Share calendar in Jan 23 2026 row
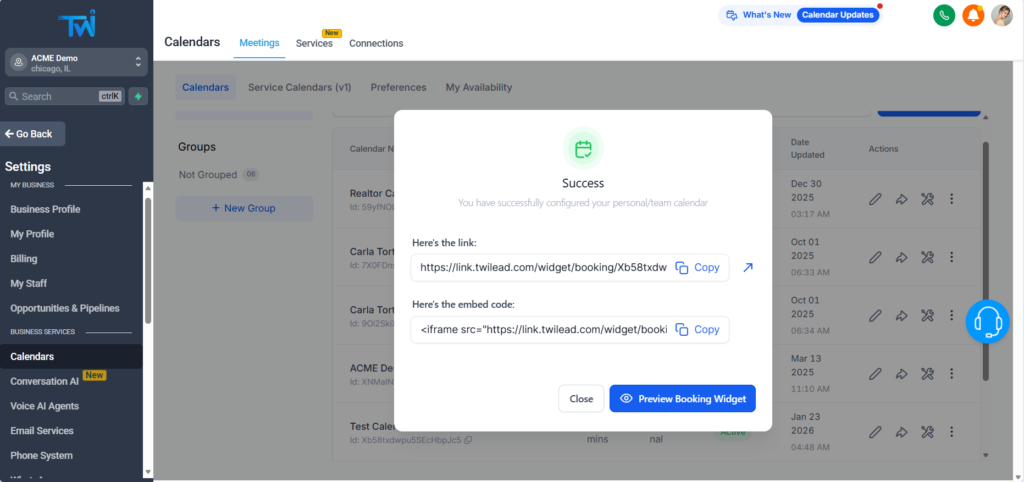Viewport: 1024px width, 482px height. [x=901, y=432]
